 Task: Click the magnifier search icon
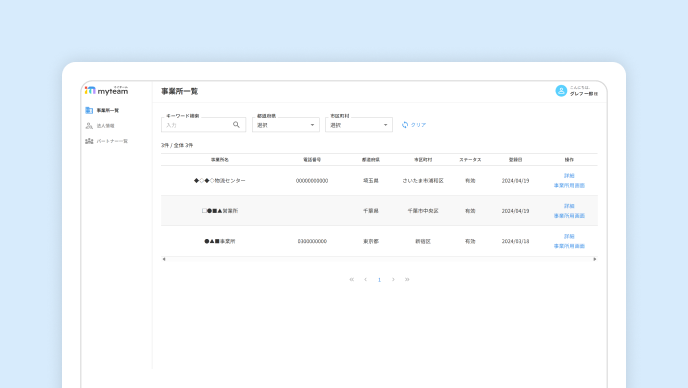(x=236, y=125)
